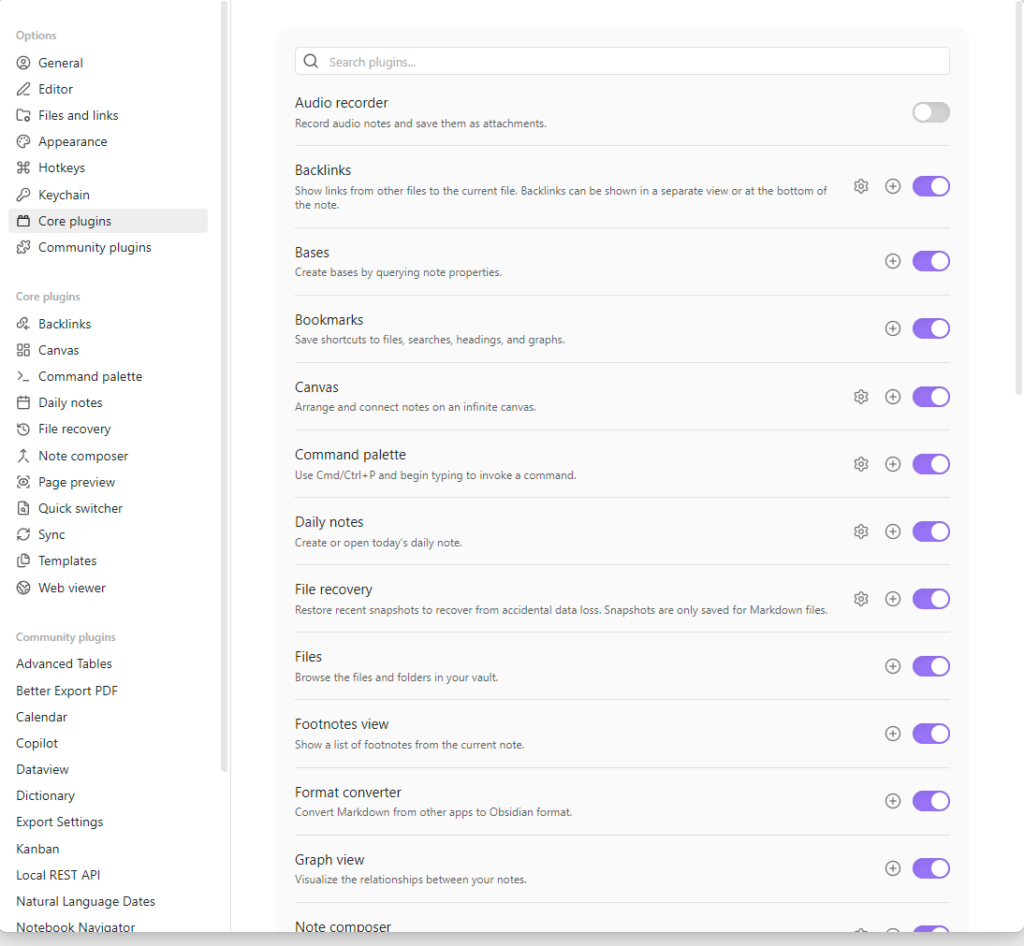1024x946 pixels.
Task: Enable the Audio recorder plugin
Action: [931, 112]
